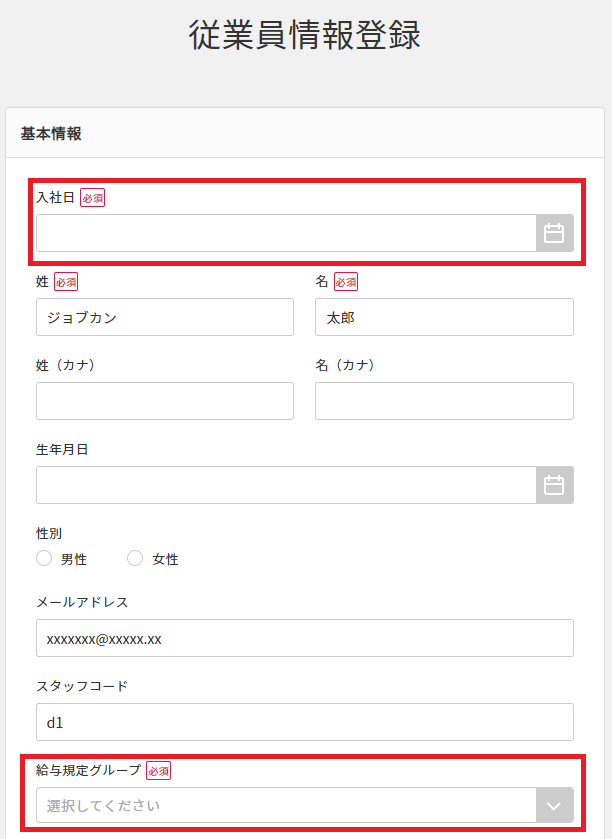Click the 従業員情報登録 page title
Viewport: 612px width, 839px height.
[305, 35]
